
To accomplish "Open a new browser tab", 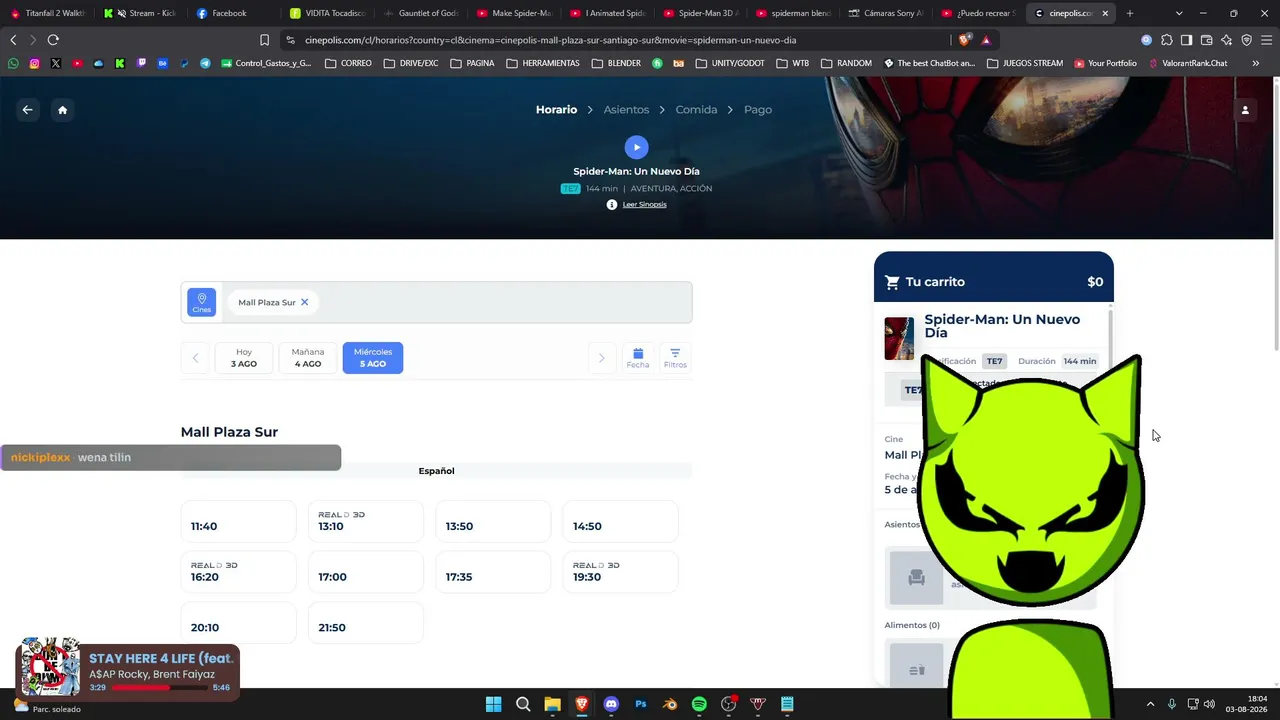I will [1130, 13].
